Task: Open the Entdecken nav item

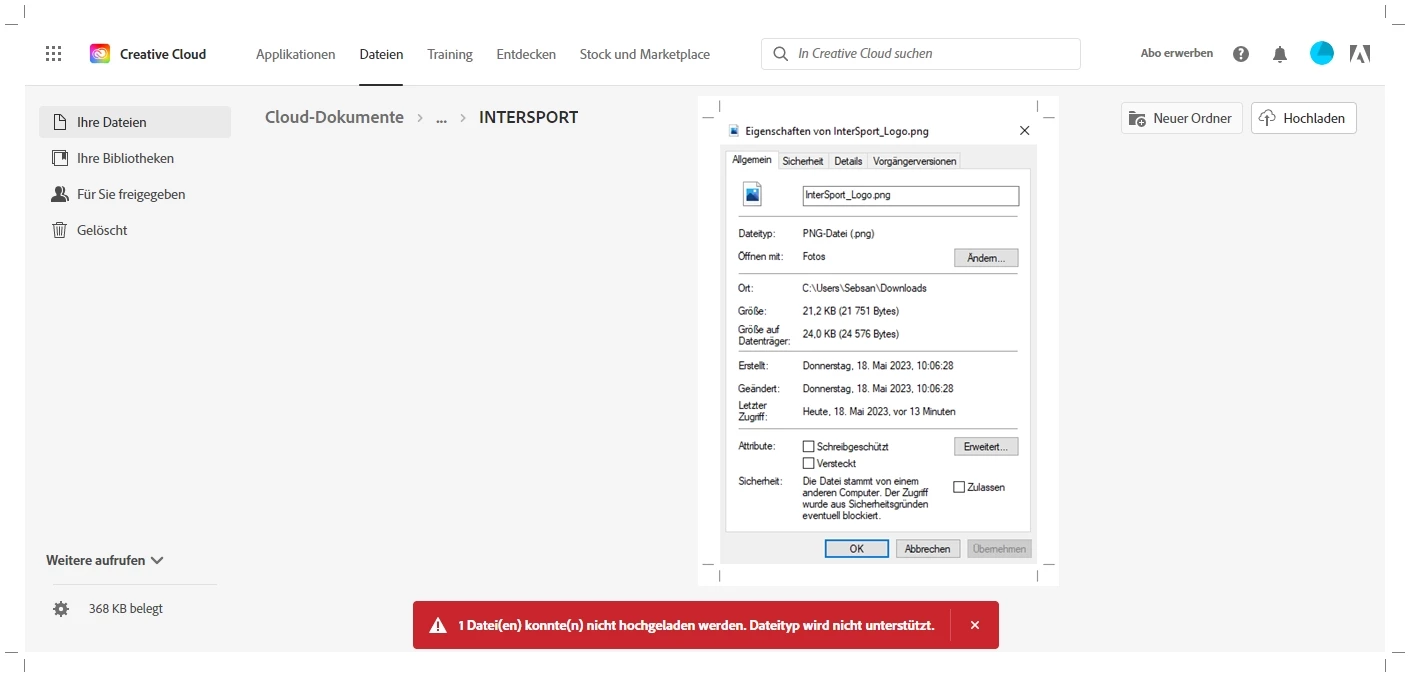Action: tap(526, 54)
